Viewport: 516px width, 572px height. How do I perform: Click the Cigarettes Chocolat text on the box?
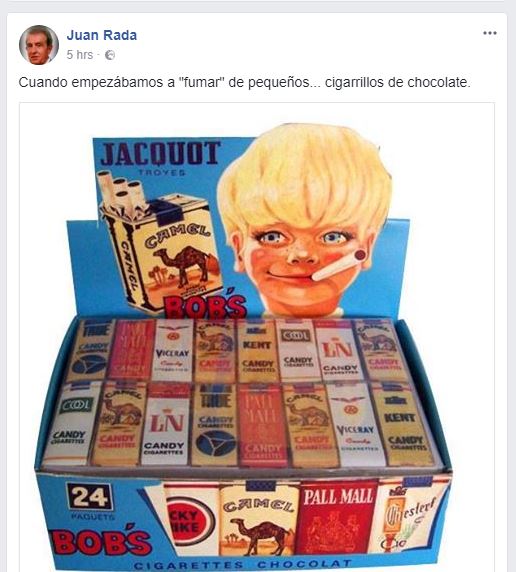(243, 565)
